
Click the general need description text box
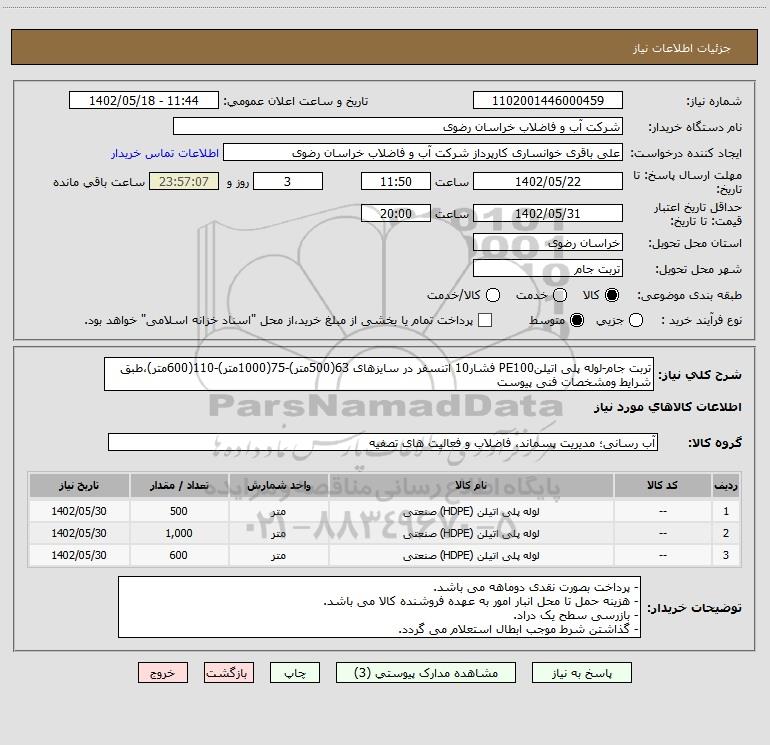pyautogui.click(x=379, y=374)
